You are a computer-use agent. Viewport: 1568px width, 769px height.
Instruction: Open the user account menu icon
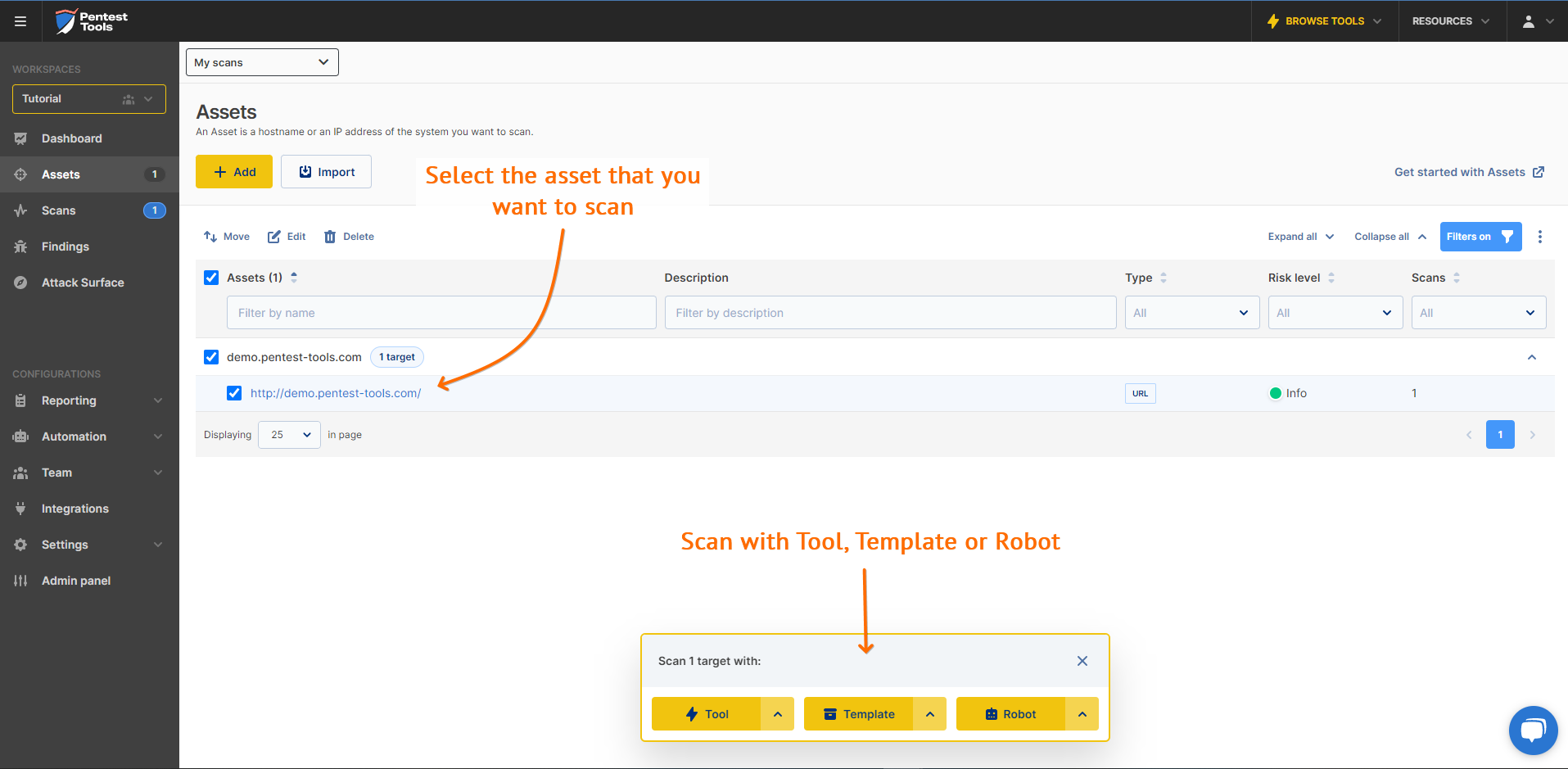click(x=1529, y=21)
